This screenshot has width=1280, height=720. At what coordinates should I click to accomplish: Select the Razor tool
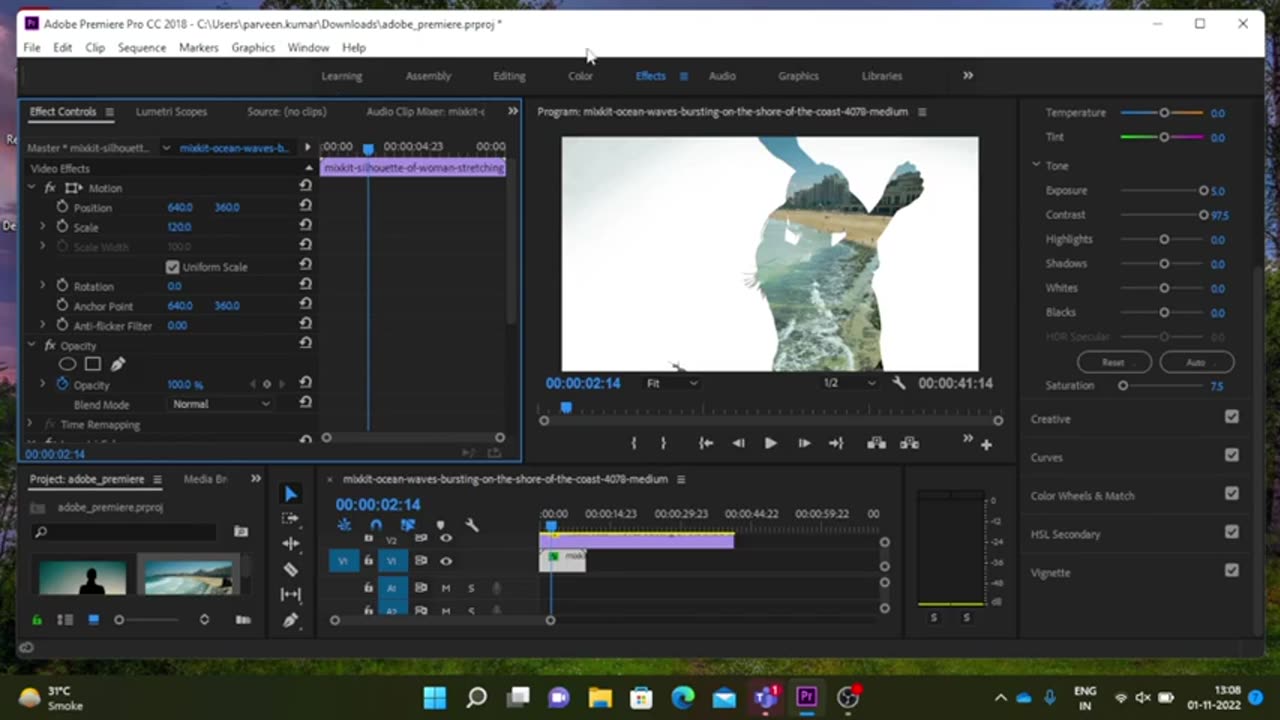[290, 569]
